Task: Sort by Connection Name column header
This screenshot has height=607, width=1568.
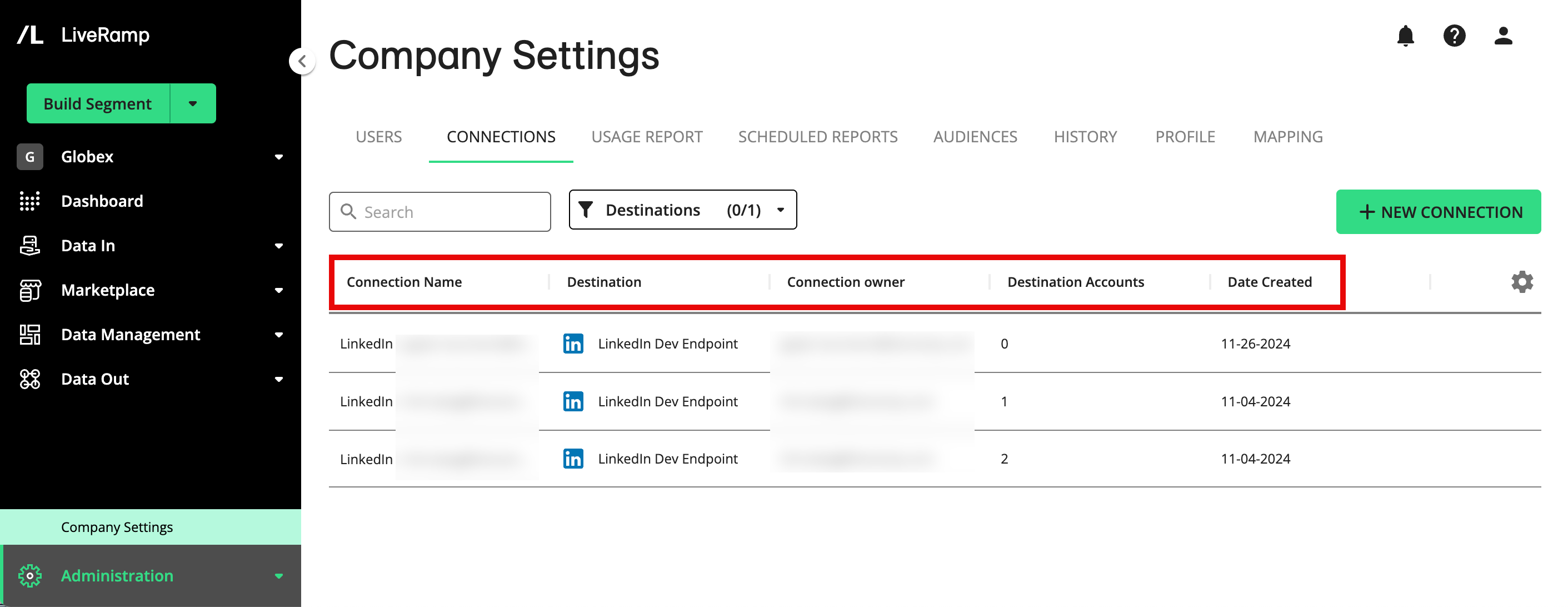Action: 404,282
